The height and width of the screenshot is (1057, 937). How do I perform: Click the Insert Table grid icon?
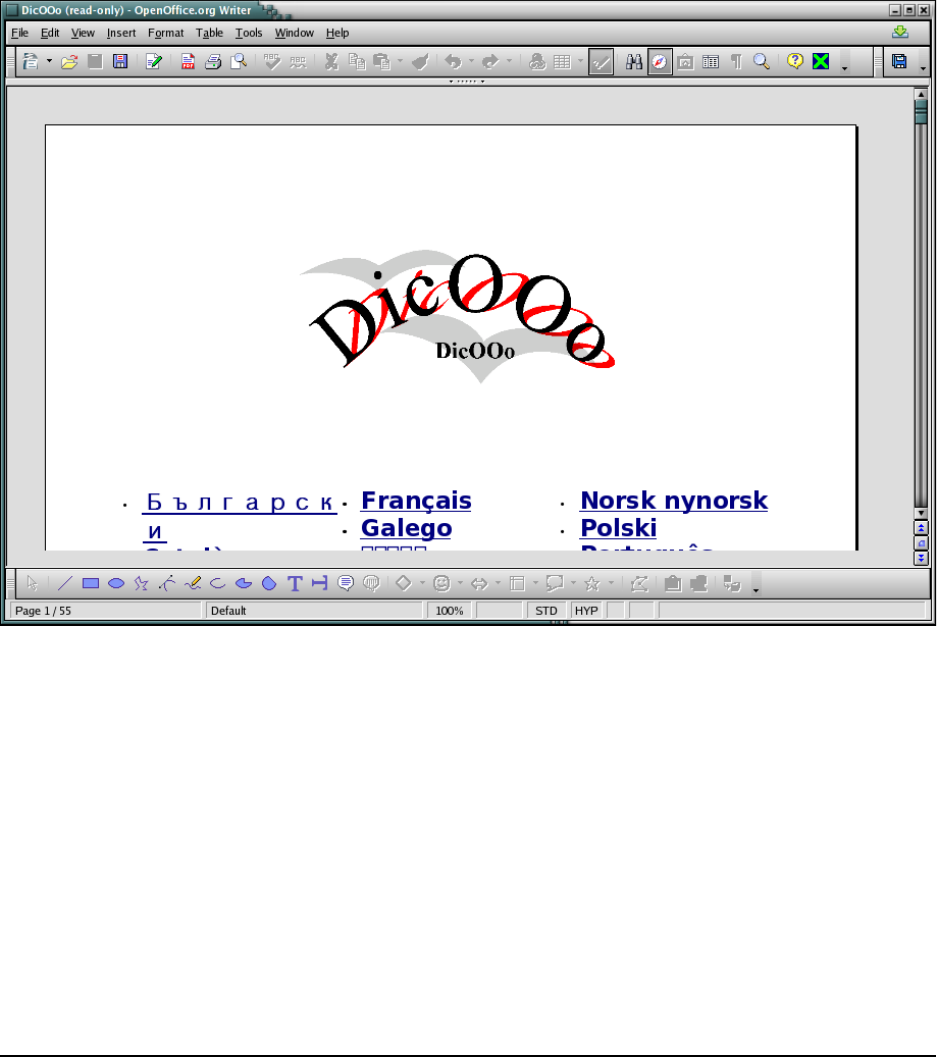click(x=562, y=62)
